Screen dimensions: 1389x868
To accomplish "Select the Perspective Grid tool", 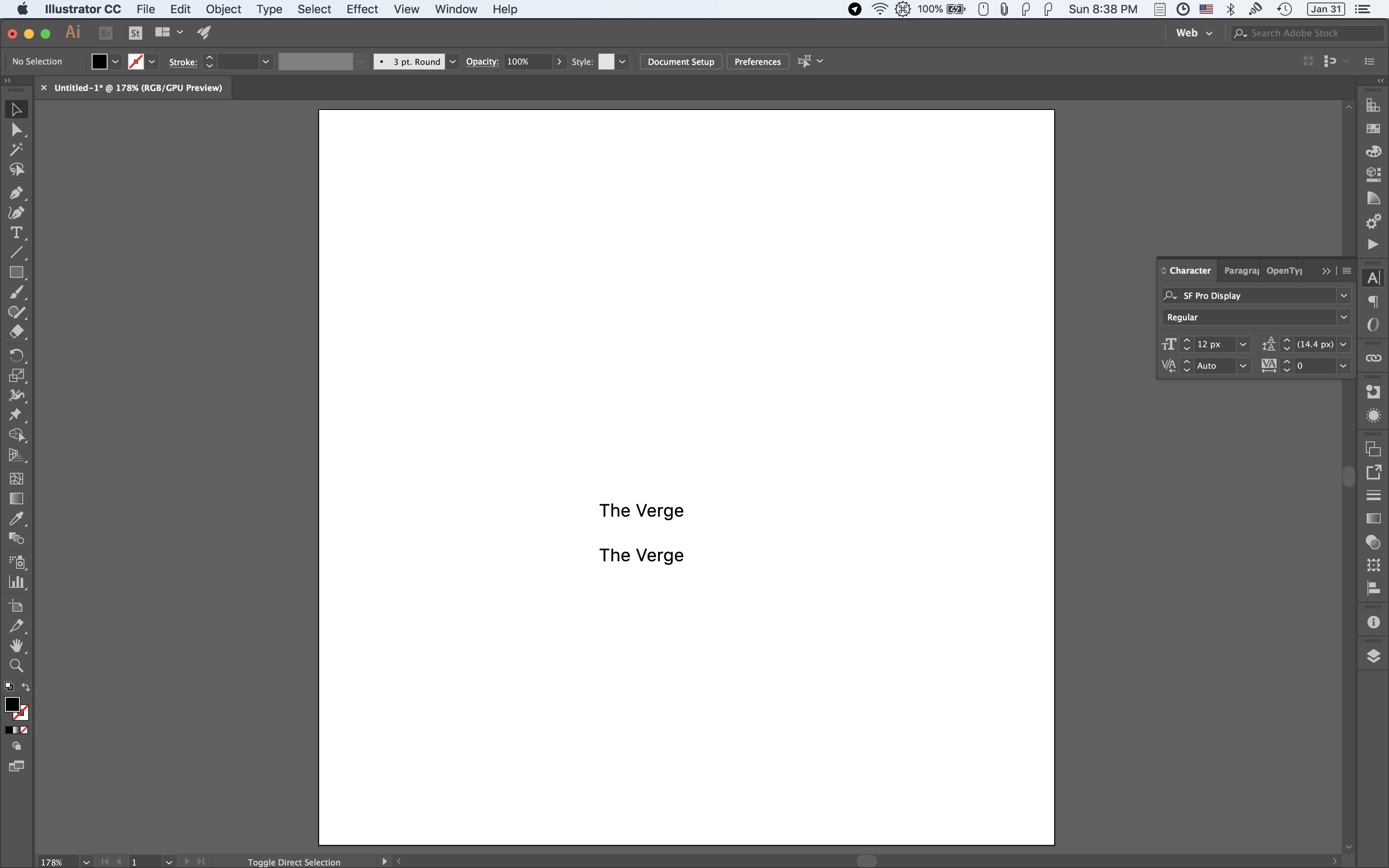I will [x=16, y=455].
